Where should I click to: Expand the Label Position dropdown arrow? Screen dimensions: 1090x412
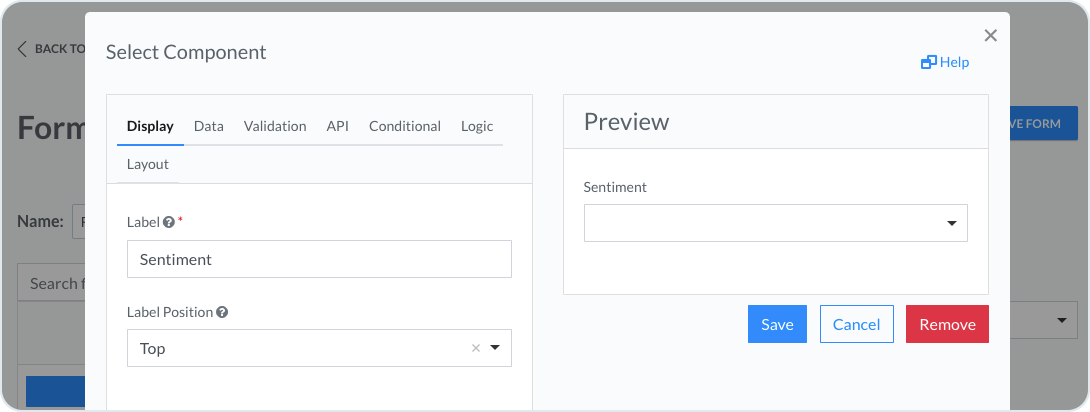495,348
